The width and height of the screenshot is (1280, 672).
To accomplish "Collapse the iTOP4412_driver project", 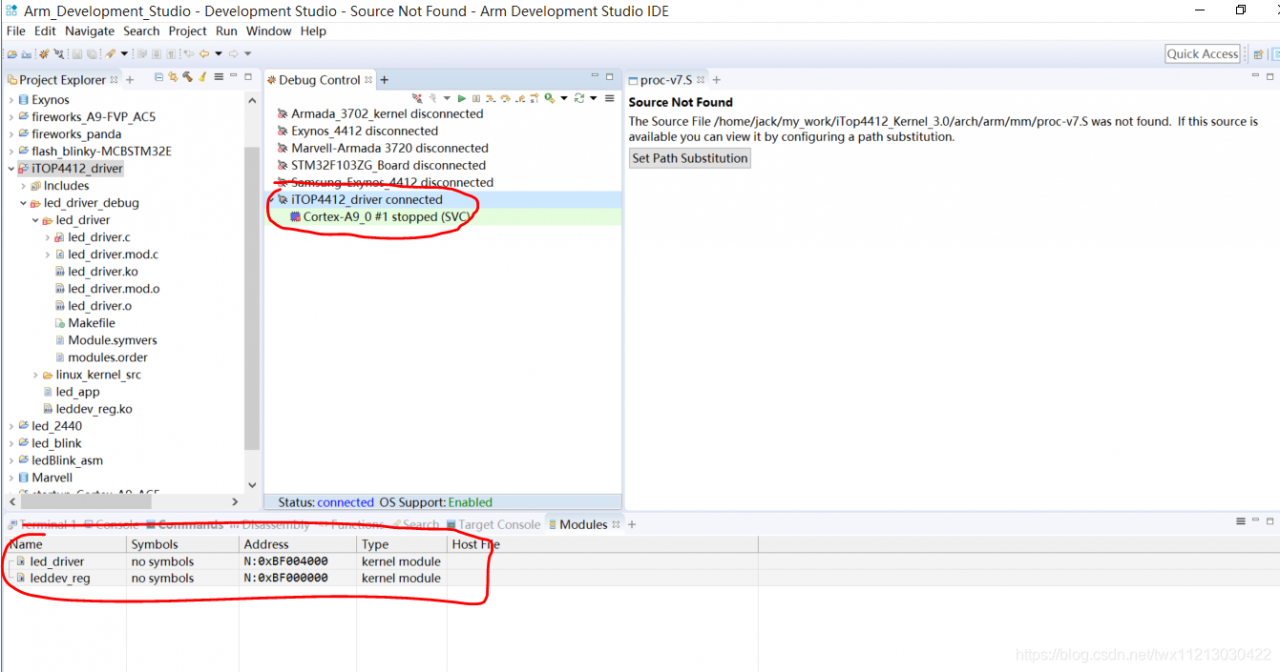I will pos(11,168).
